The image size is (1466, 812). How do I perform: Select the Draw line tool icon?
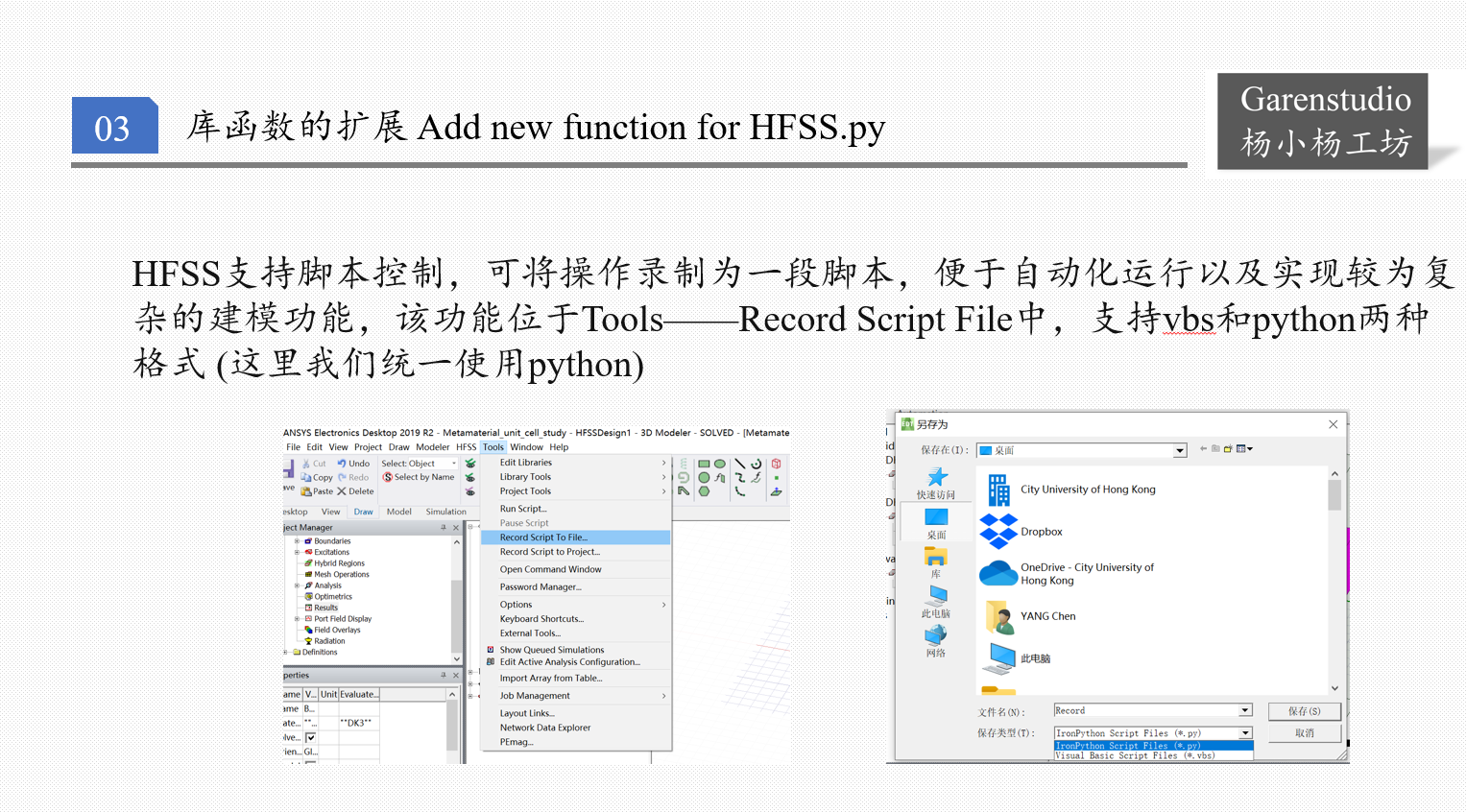coord(739,464)
